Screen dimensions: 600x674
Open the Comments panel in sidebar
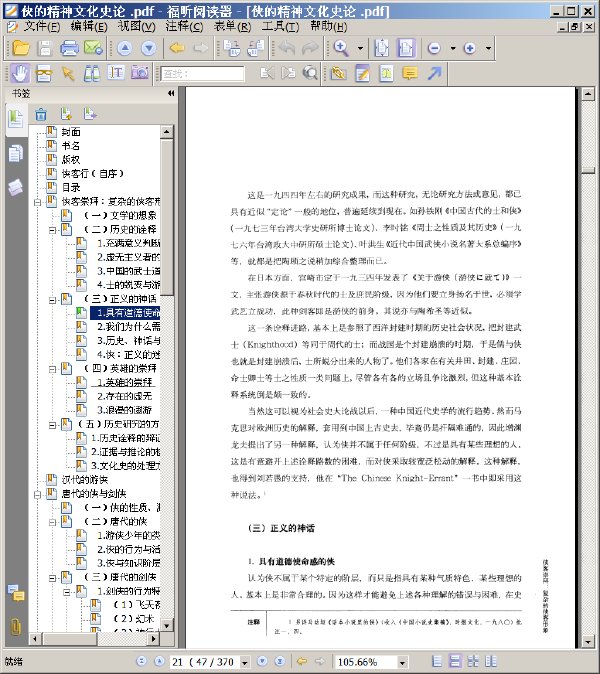16,593
